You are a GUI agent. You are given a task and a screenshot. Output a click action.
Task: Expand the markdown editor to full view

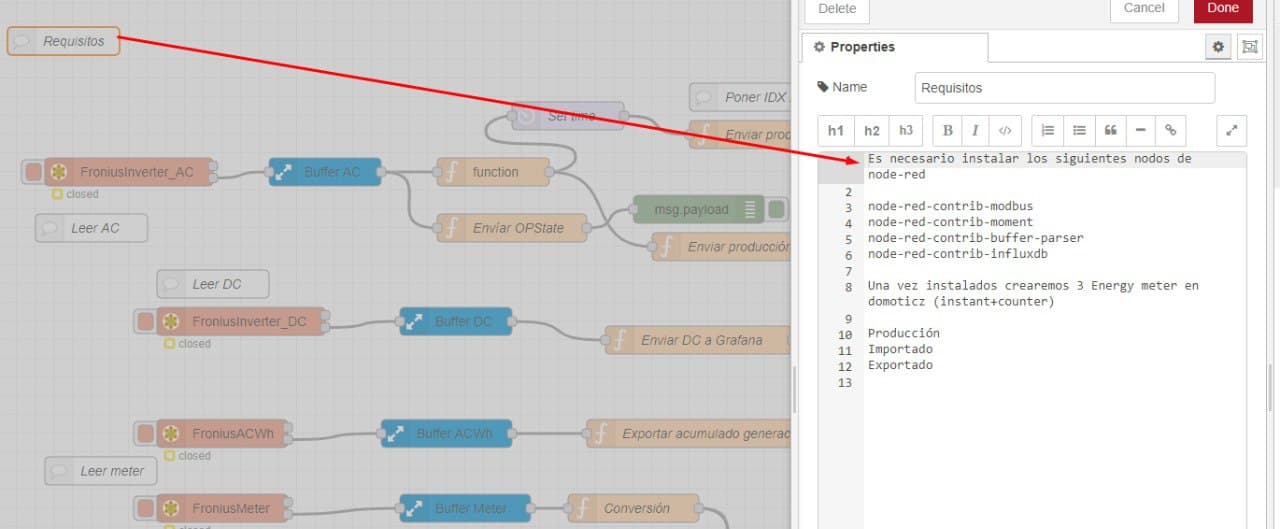pyautogui.click(x=1232, y=131)
